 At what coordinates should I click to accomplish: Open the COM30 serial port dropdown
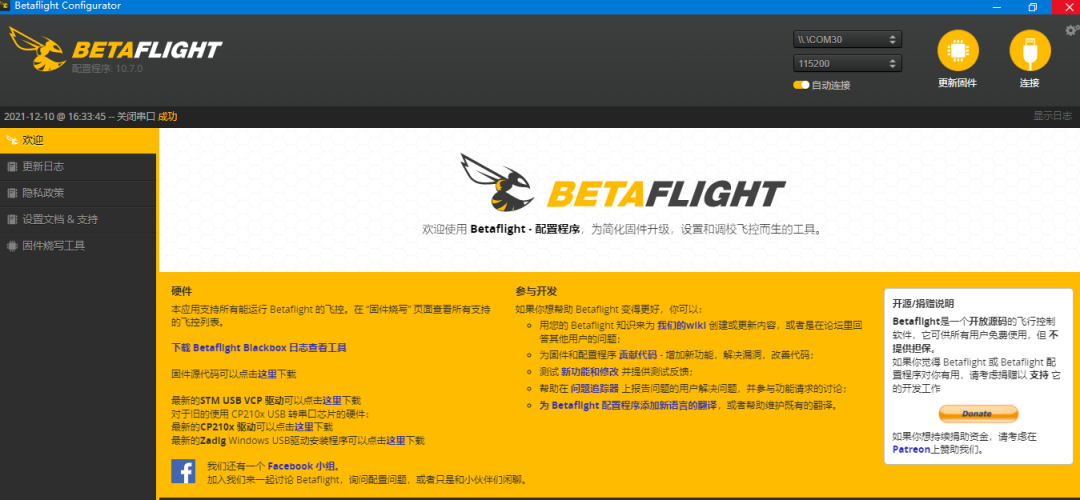tap(847, 39)
